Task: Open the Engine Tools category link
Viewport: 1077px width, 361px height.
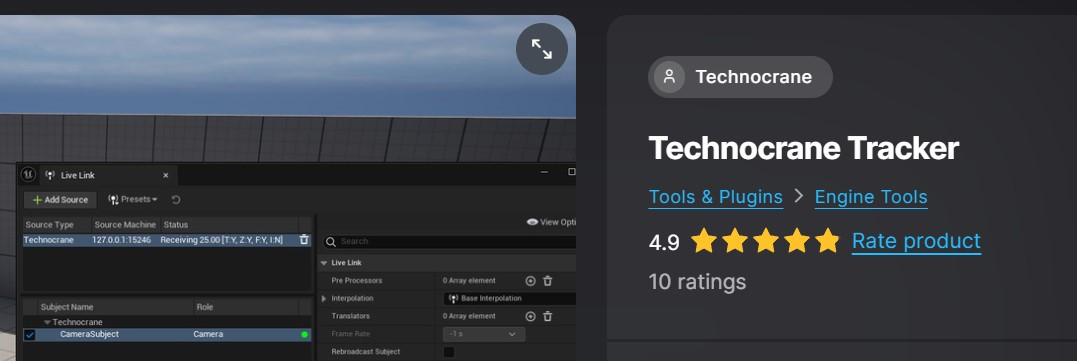Action: (x=871, y=198)
